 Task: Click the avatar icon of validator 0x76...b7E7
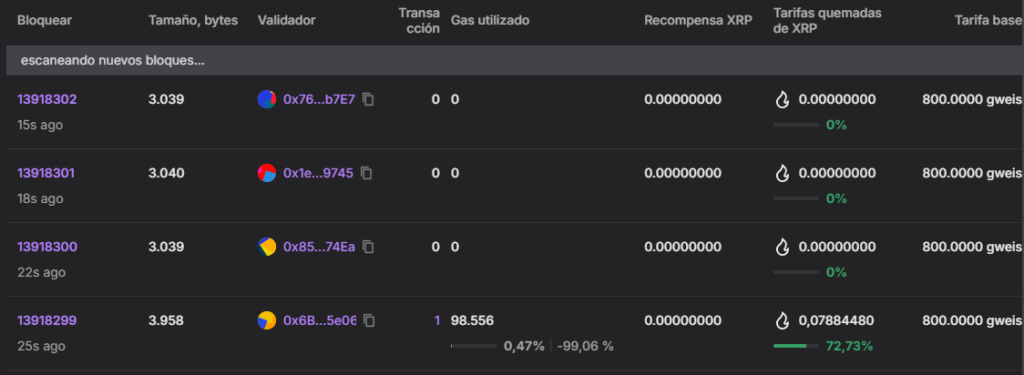[266, 99]
